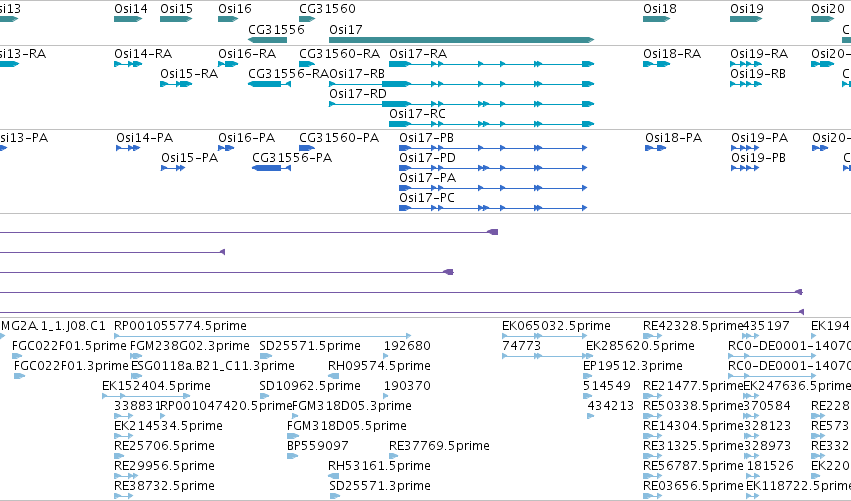Click EST RE25706.5prime

pos(164,446)
